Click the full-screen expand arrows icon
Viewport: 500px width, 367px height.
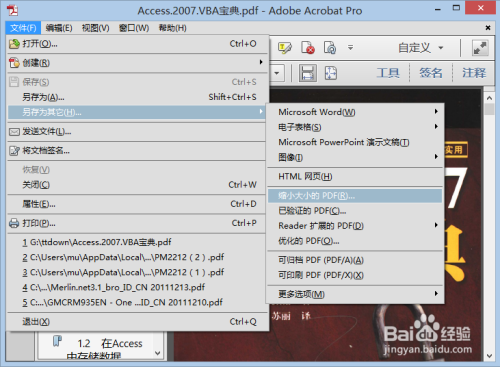point(480,48)
